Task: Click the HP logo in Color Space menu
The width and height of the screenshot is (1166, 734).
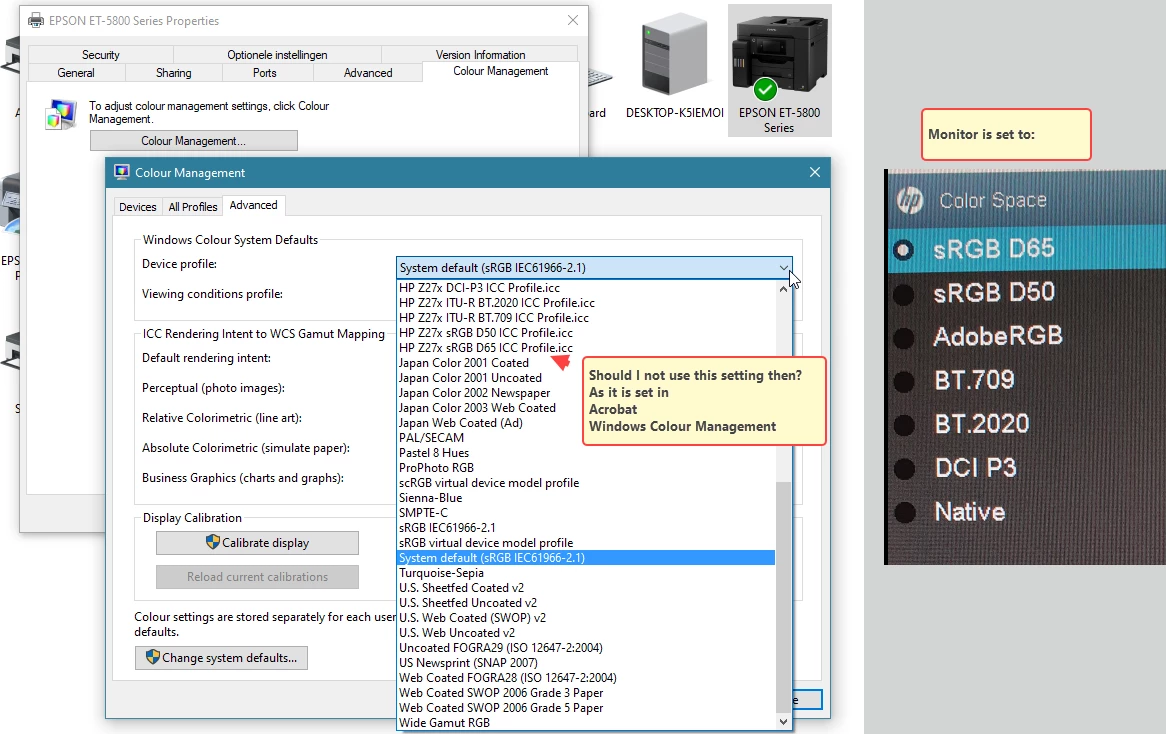Action: point(909,200)
